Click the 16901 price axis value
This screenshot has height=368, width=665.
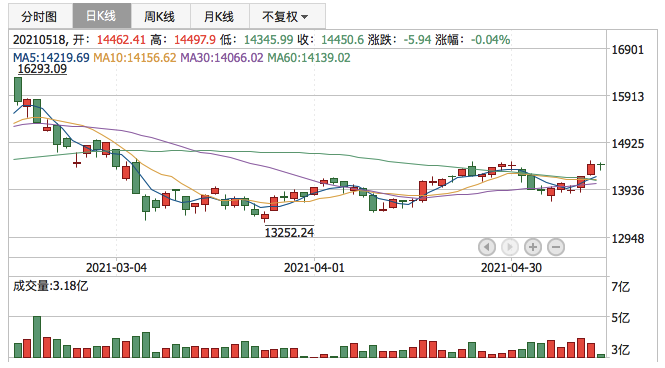coord(627,50)
